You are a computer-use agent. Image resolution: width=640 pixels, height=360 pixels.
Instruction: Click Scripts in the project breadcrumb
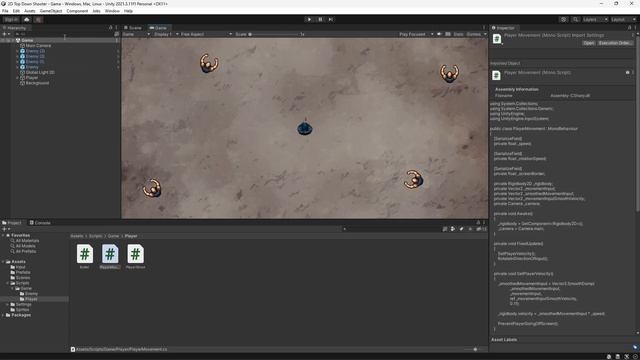pos(96,236)
